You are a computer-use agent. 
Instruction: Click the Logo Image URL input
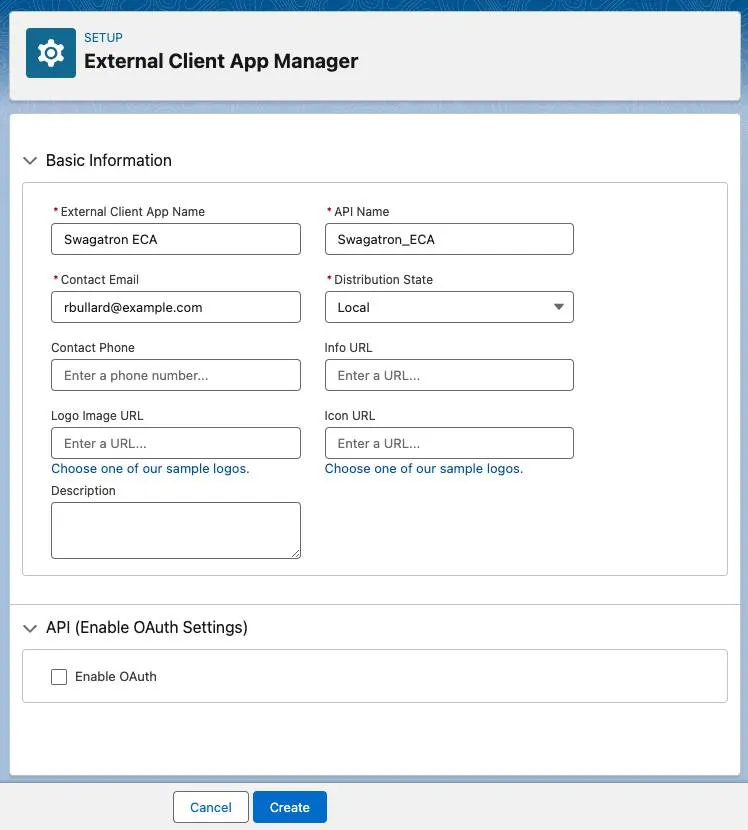176,443
